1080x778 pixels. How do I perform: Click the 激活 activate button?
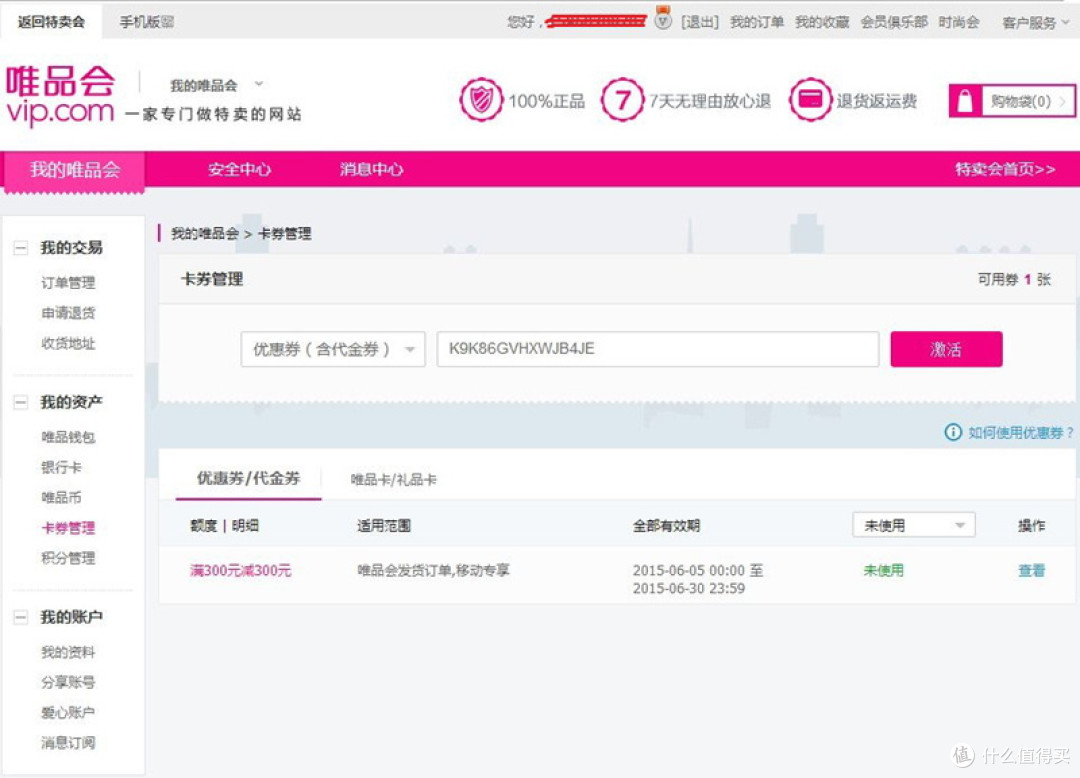[x=946, y=349]
